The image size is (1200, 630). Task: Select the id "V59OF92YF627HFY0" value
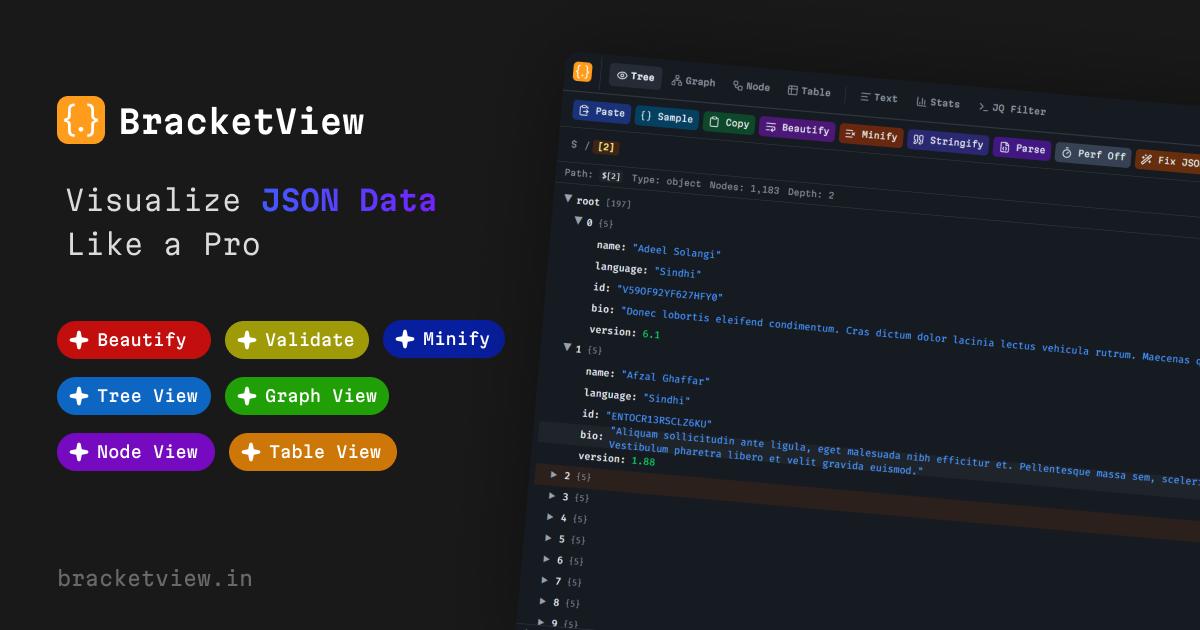pyautogui.click(x=669, y=293)
